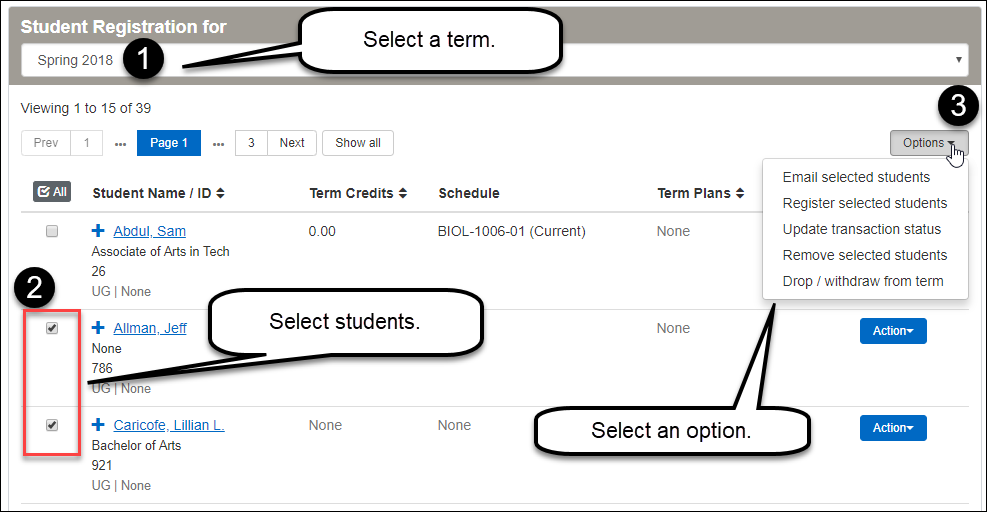Sort by Term Plans column
Viewport: 987px width, 512px height.
tap(700, 193)
